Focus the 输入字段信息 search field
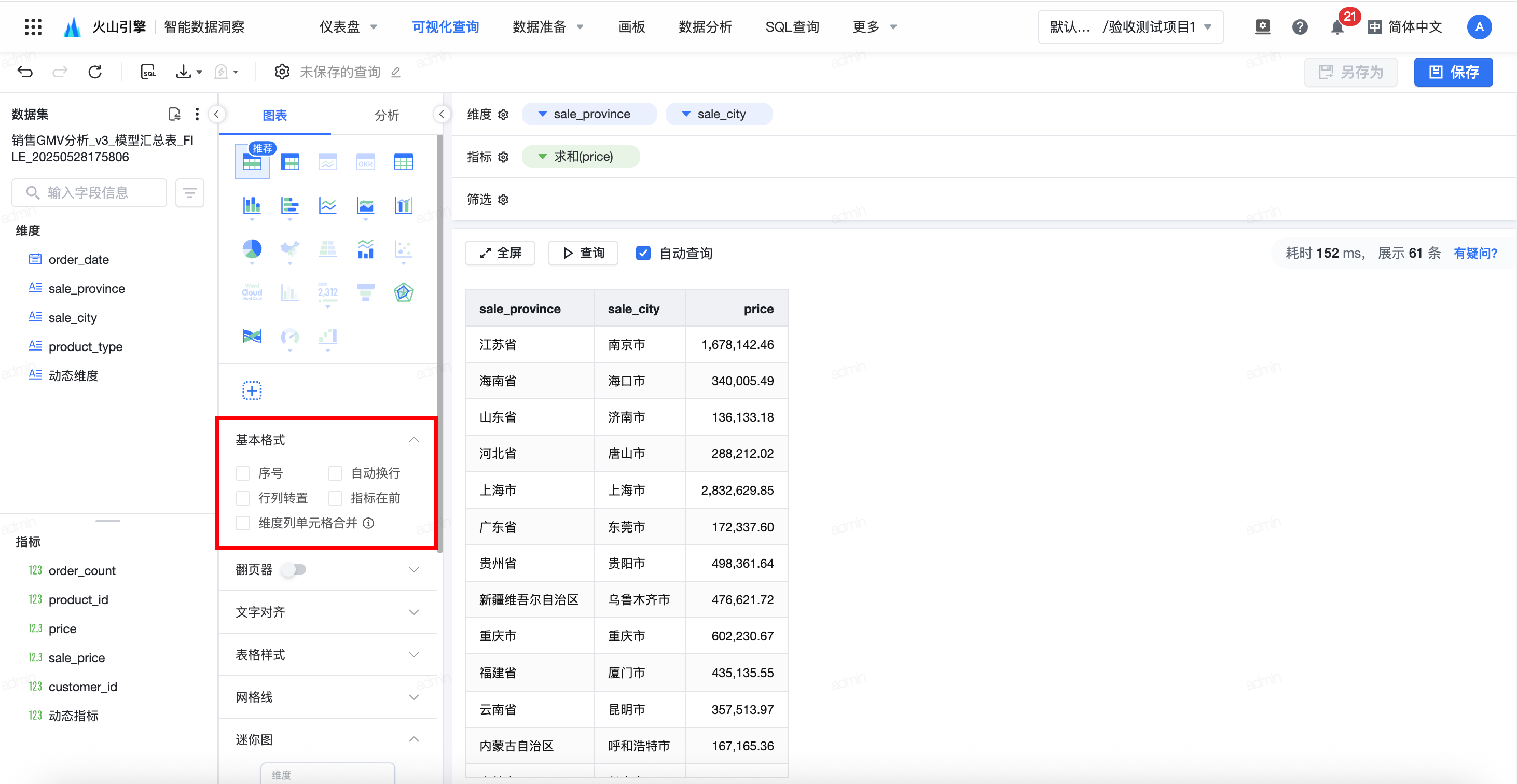The height and width of the screenshot is (784, 1517). 89,193
